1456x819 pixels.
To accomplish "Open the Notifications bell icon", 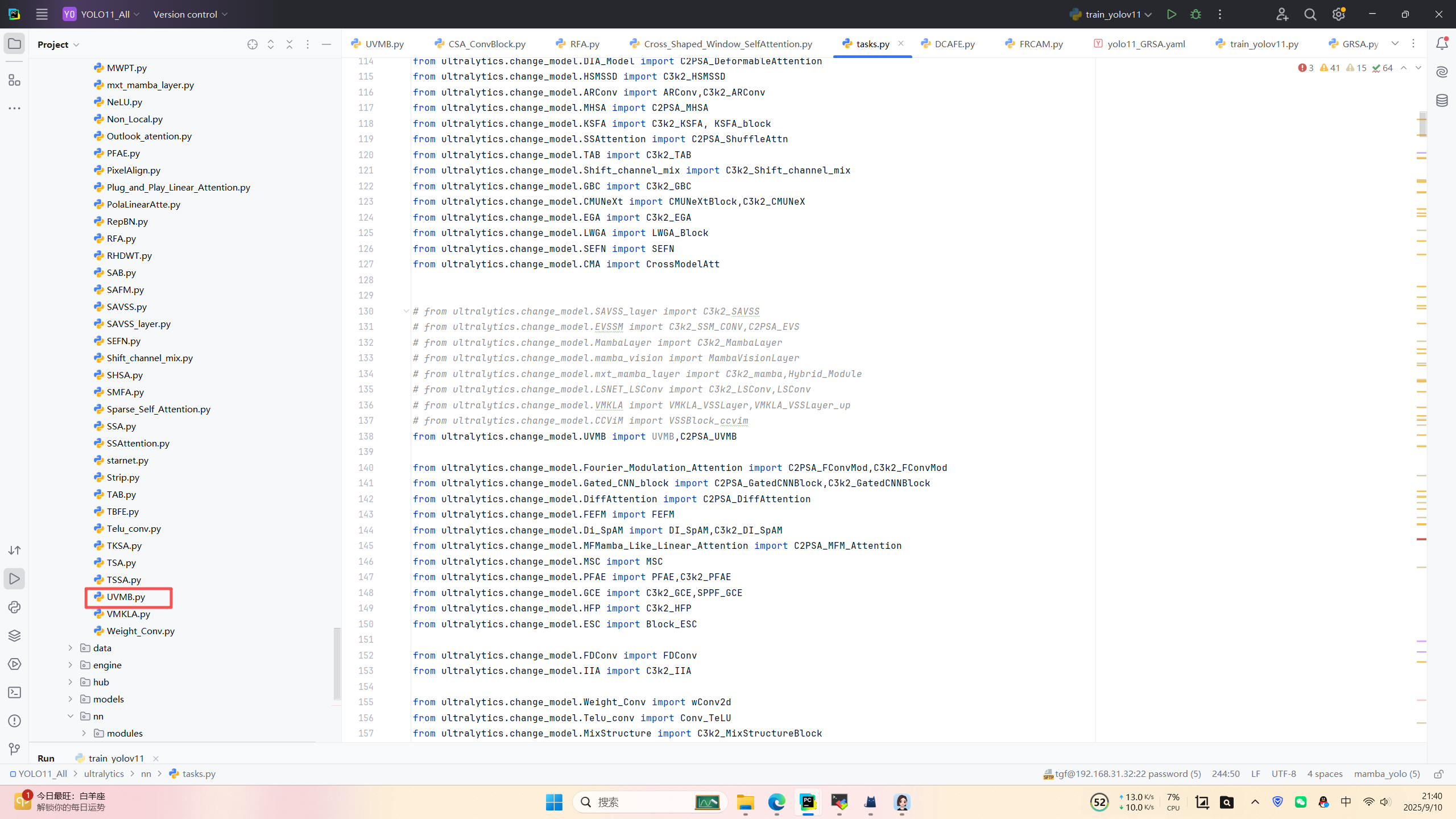I will pyautogui.click(x=1442, y=44).
